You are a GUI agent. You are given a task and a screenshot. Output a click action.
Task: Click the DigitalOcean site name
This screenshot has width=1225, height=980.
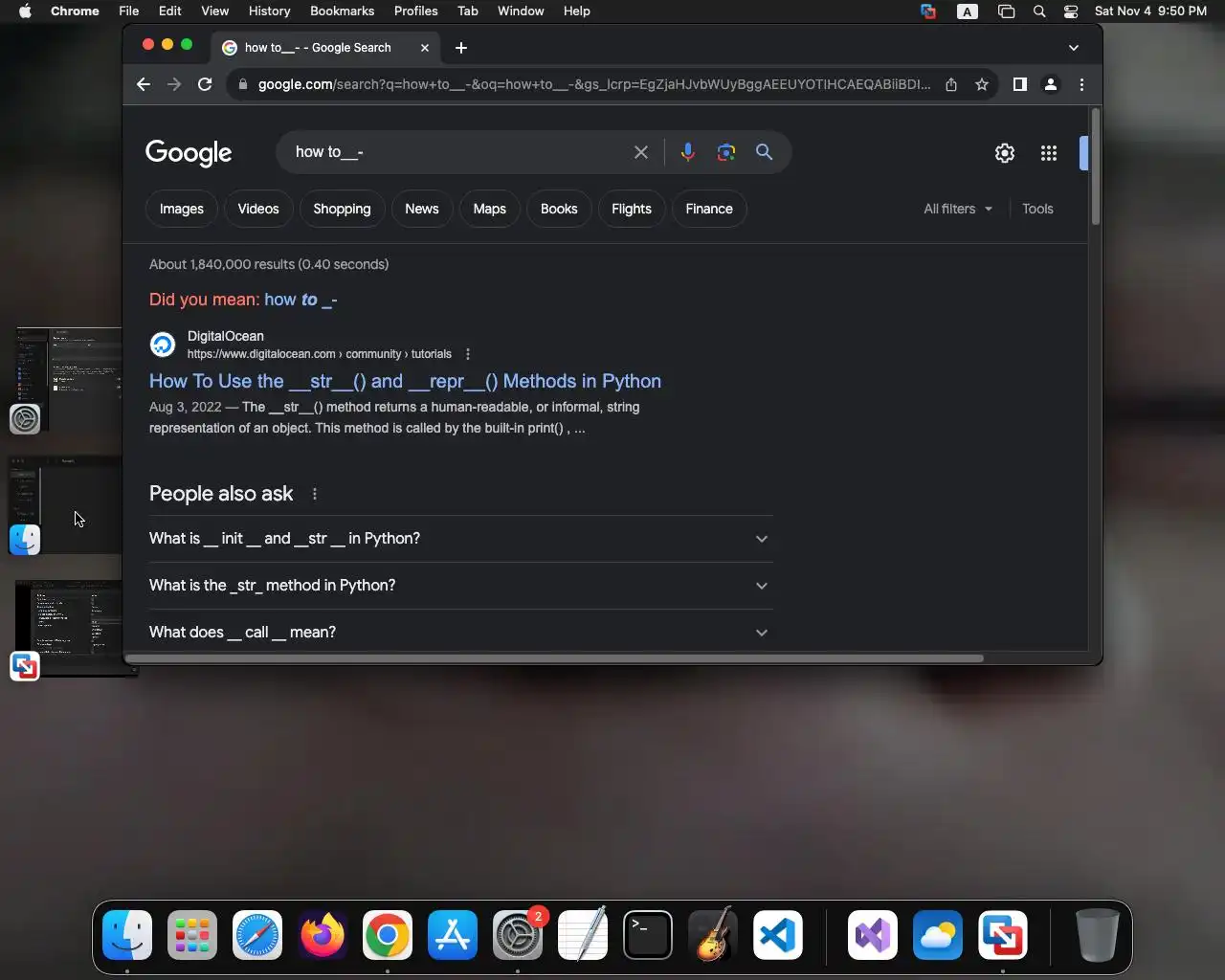pos(226,336)
